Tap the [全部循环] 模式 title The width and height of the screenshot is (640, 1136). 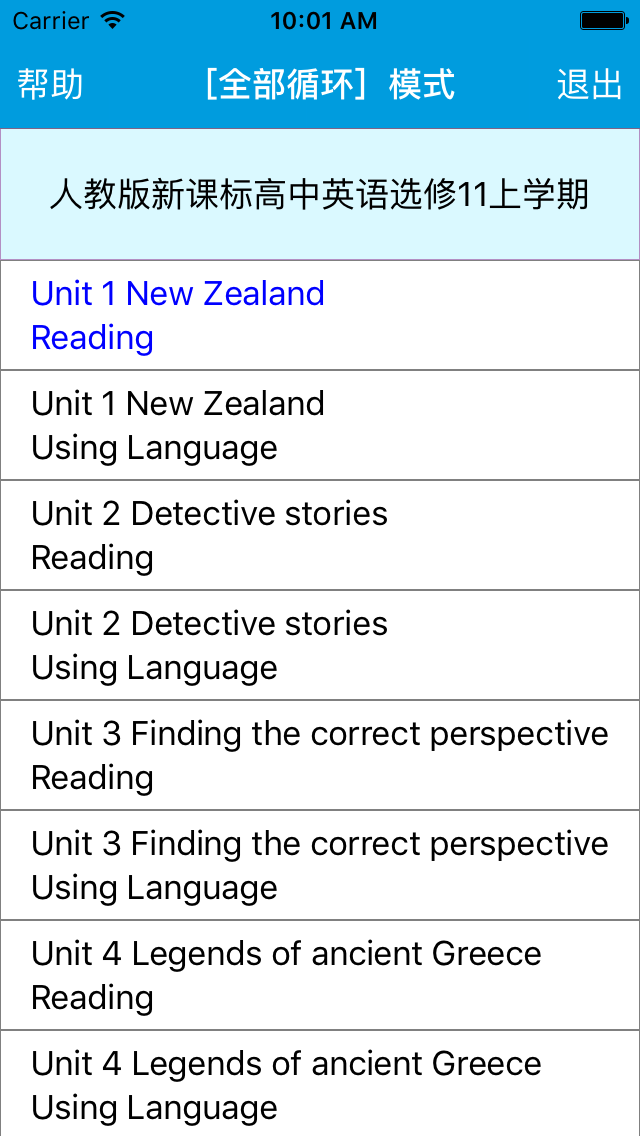point(330,85)
